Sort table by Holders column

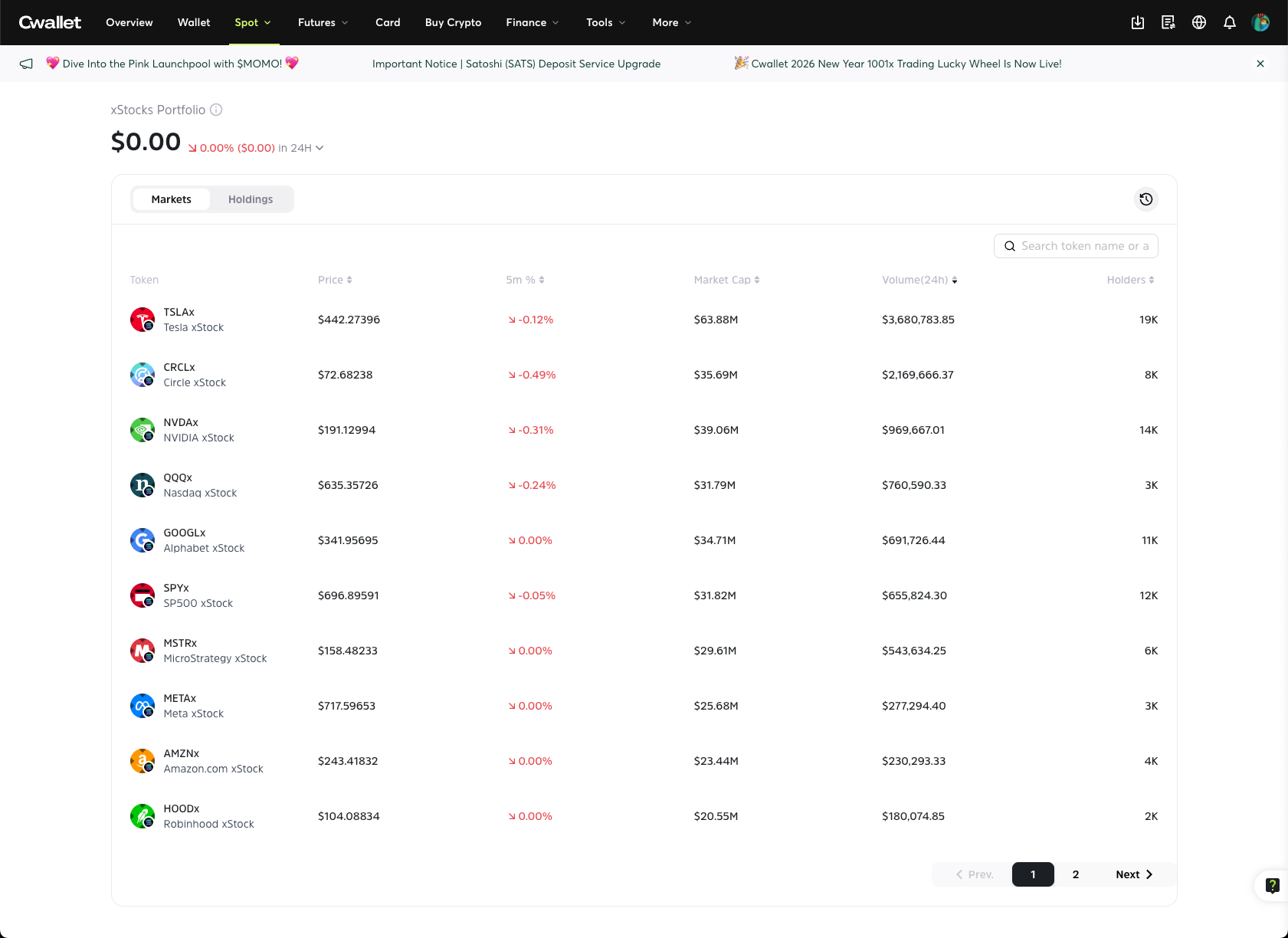pyautogui.click(x=1130, y=280)
